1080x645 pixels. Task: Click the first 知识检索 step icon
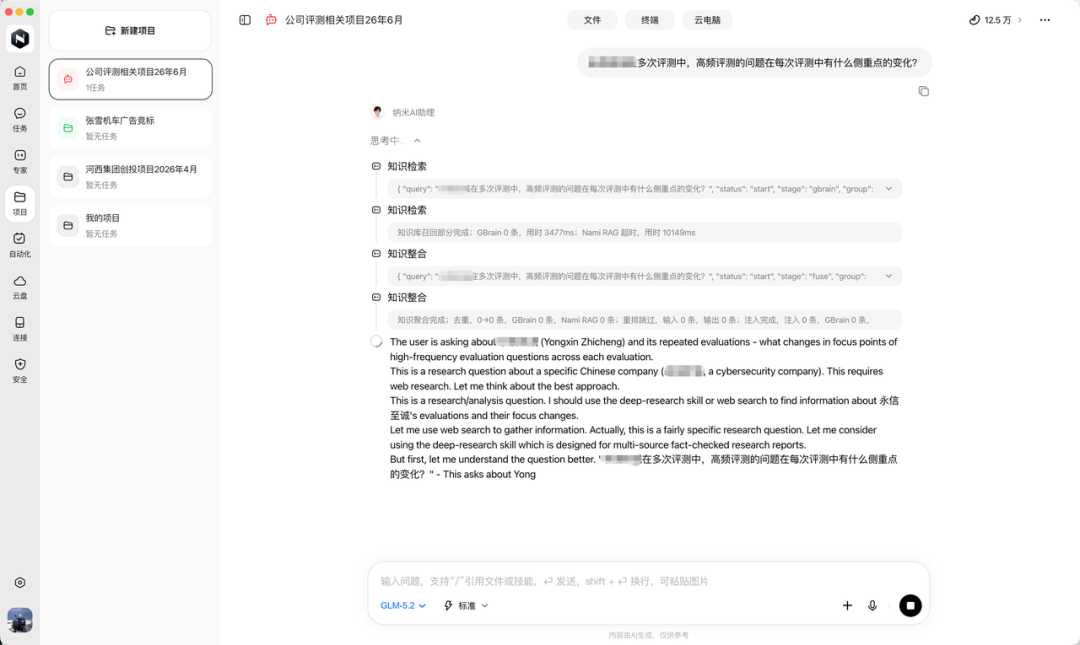point(376,166)
